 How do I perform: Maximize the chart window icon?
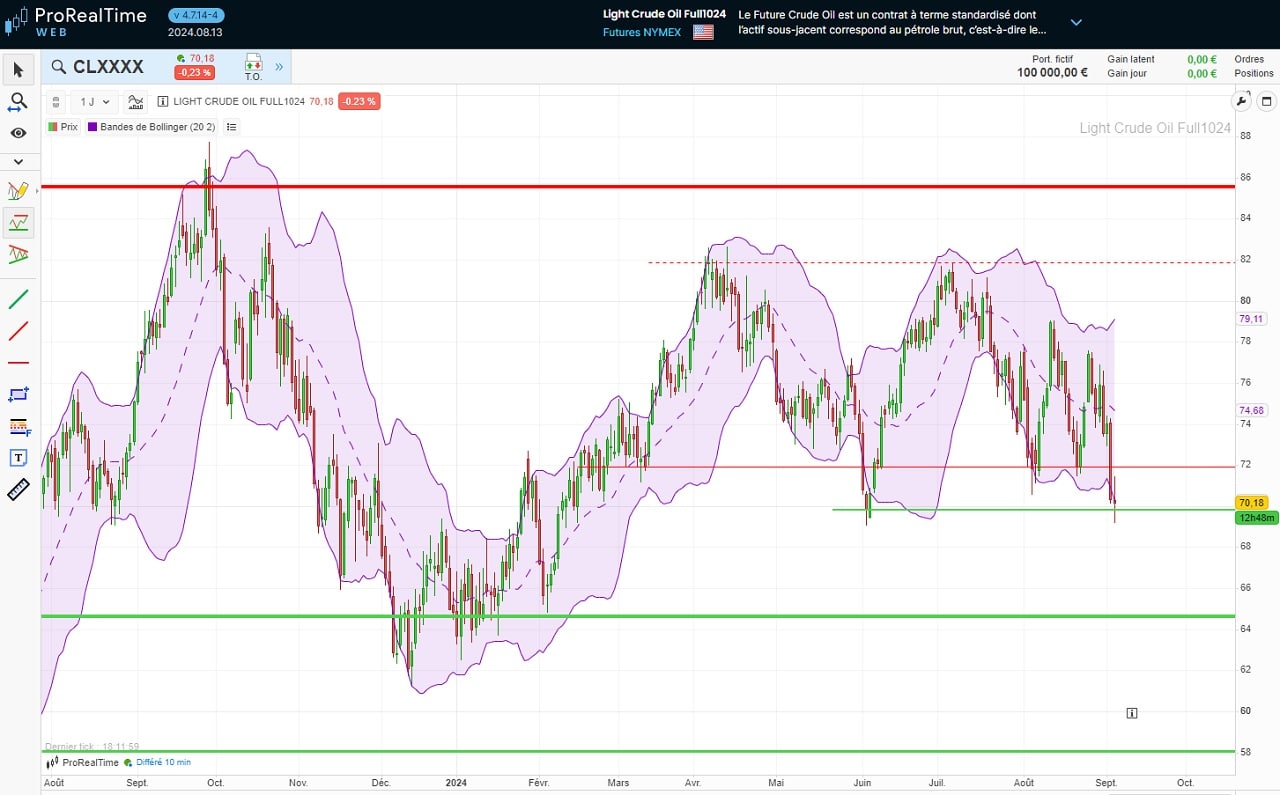1266,101
